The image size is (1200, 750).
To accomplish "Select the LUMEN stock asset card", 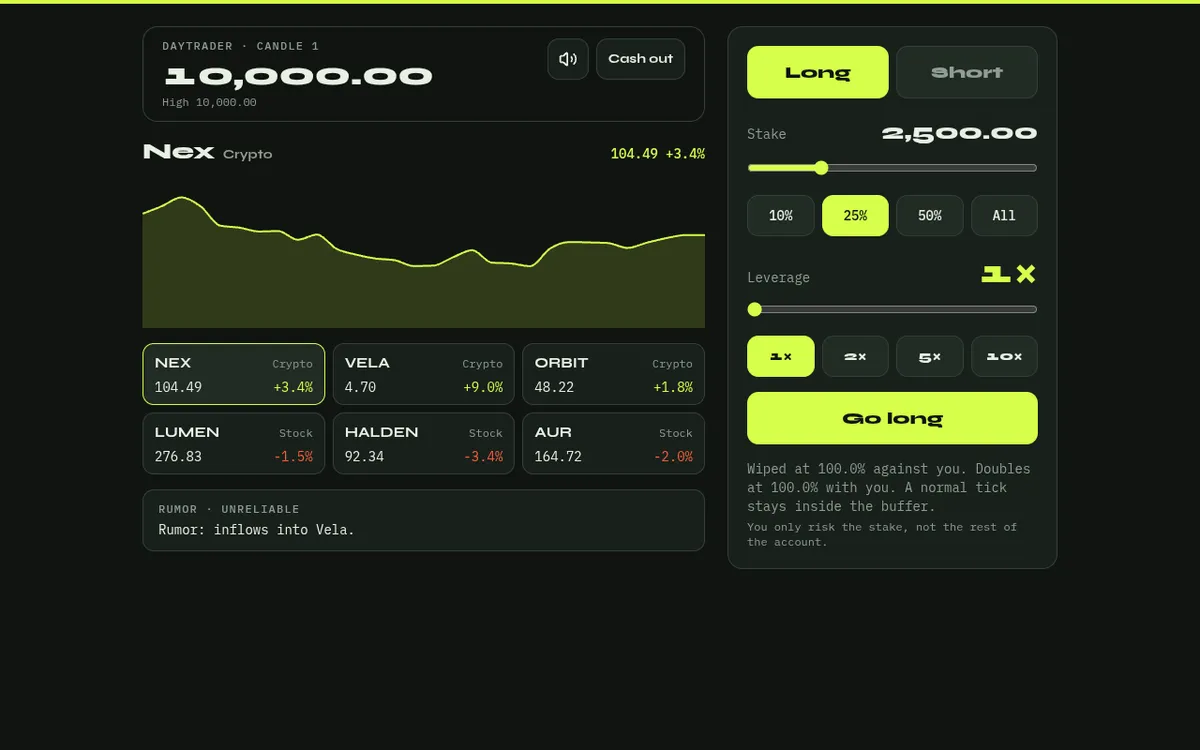I will 234,443.
